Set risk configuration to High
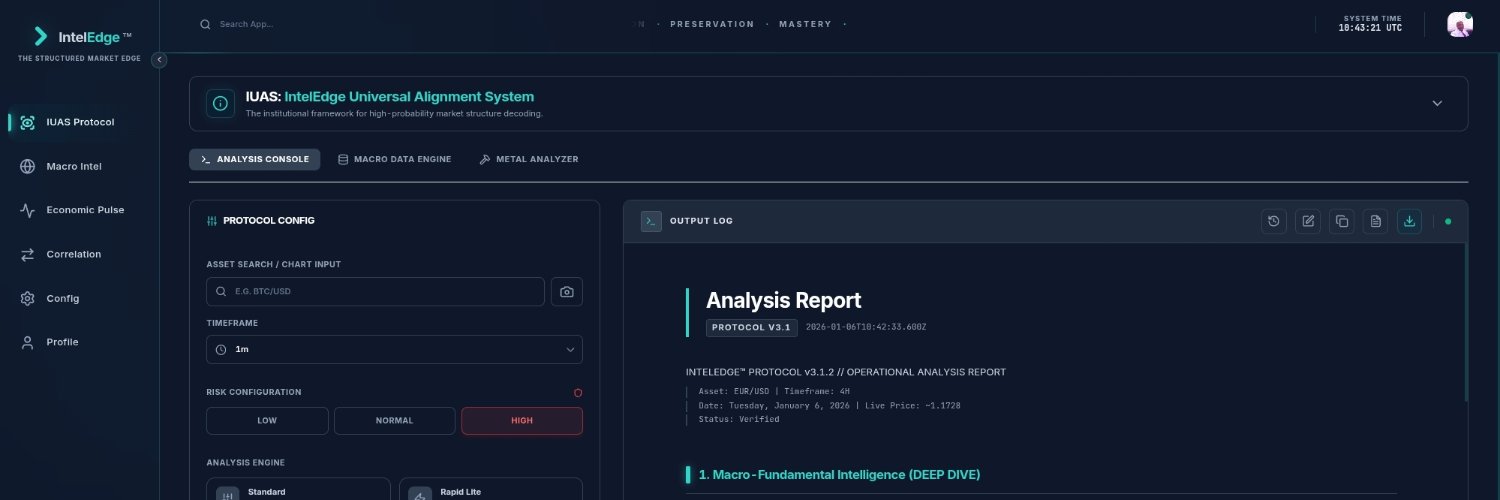The width and height of the screenshot is (1500, 500). 521,421
